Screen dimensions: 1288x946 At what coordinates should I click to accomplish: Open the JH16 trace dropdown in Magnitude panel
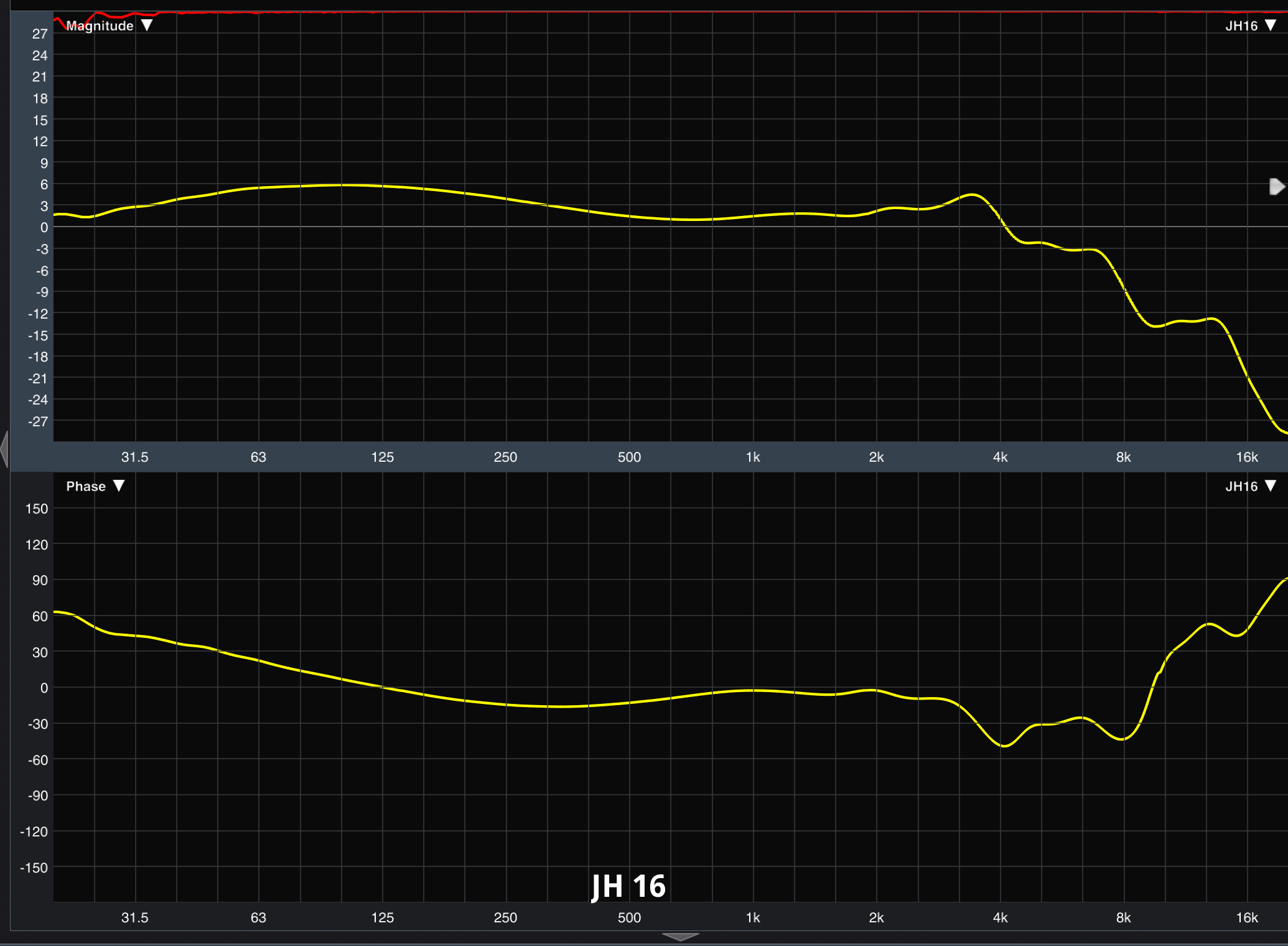point(1269,26)
